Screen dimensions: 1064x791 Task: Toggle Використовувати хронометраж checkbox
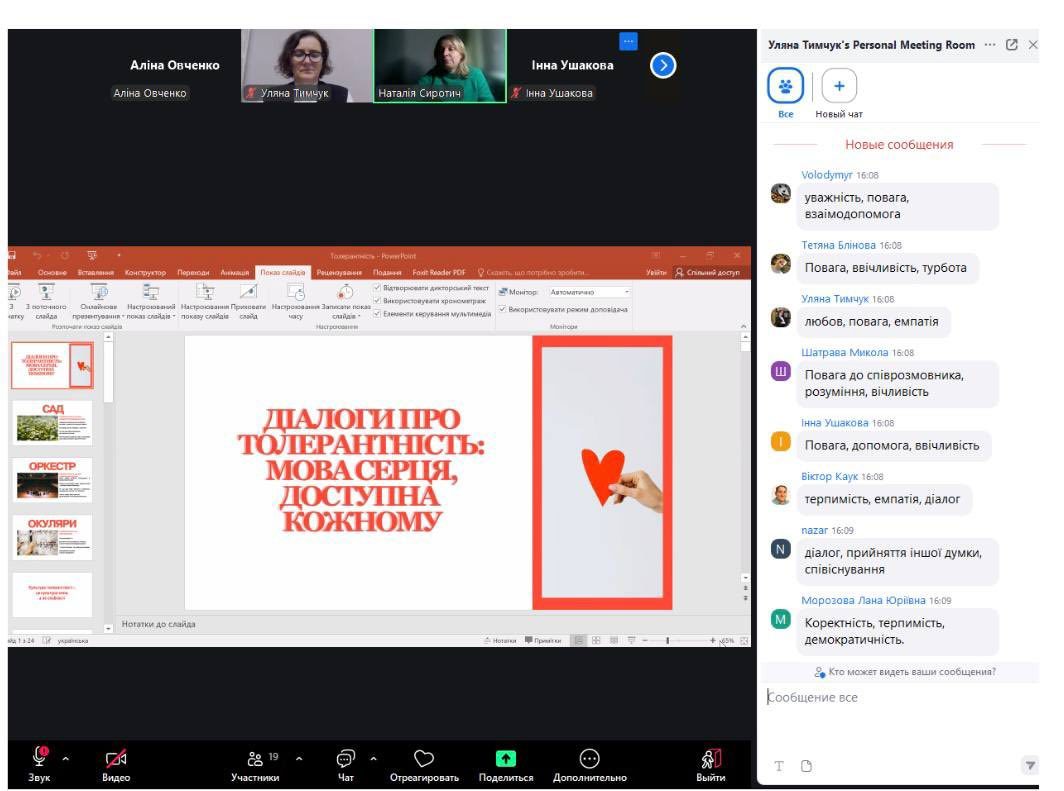[377, 301]
